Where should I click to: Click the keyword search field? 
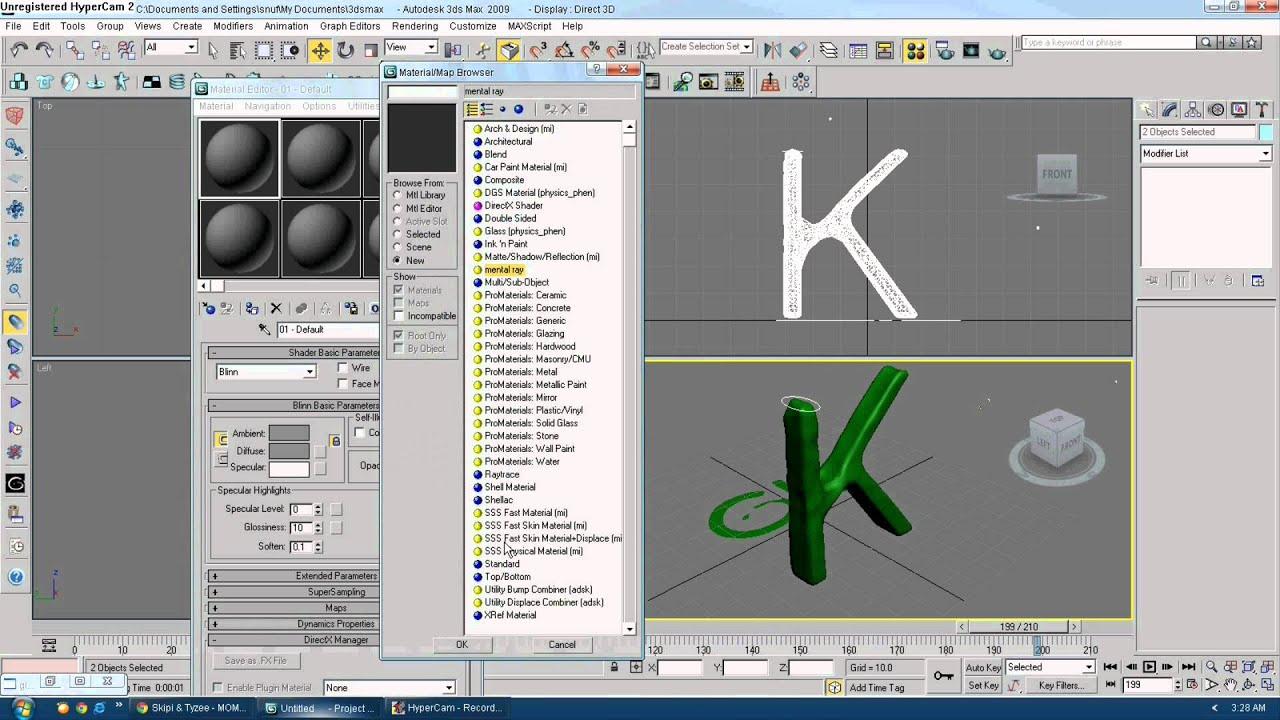(1108, 42)
